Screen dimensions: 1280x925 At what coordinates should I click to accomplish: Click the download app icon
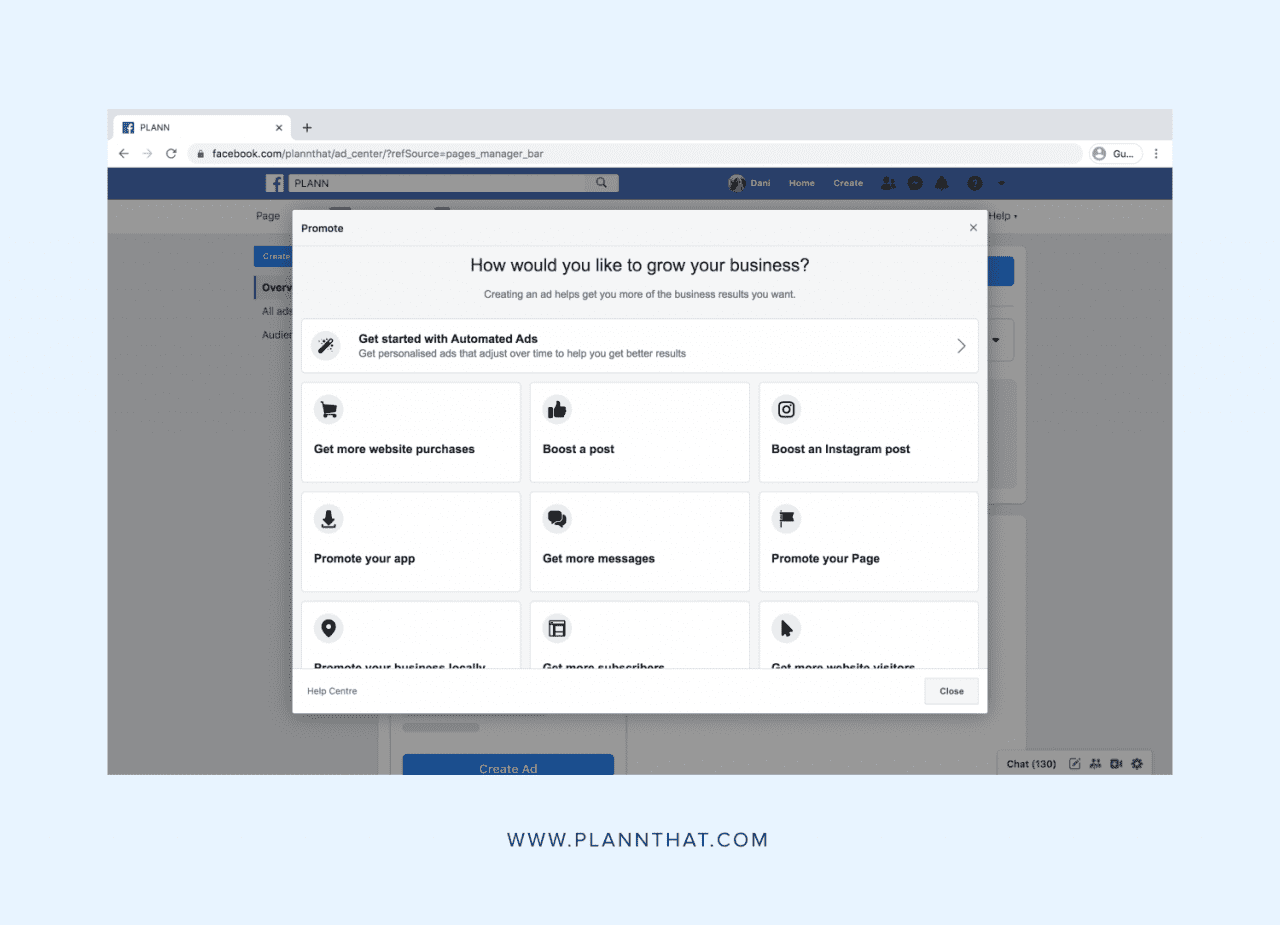328,519
